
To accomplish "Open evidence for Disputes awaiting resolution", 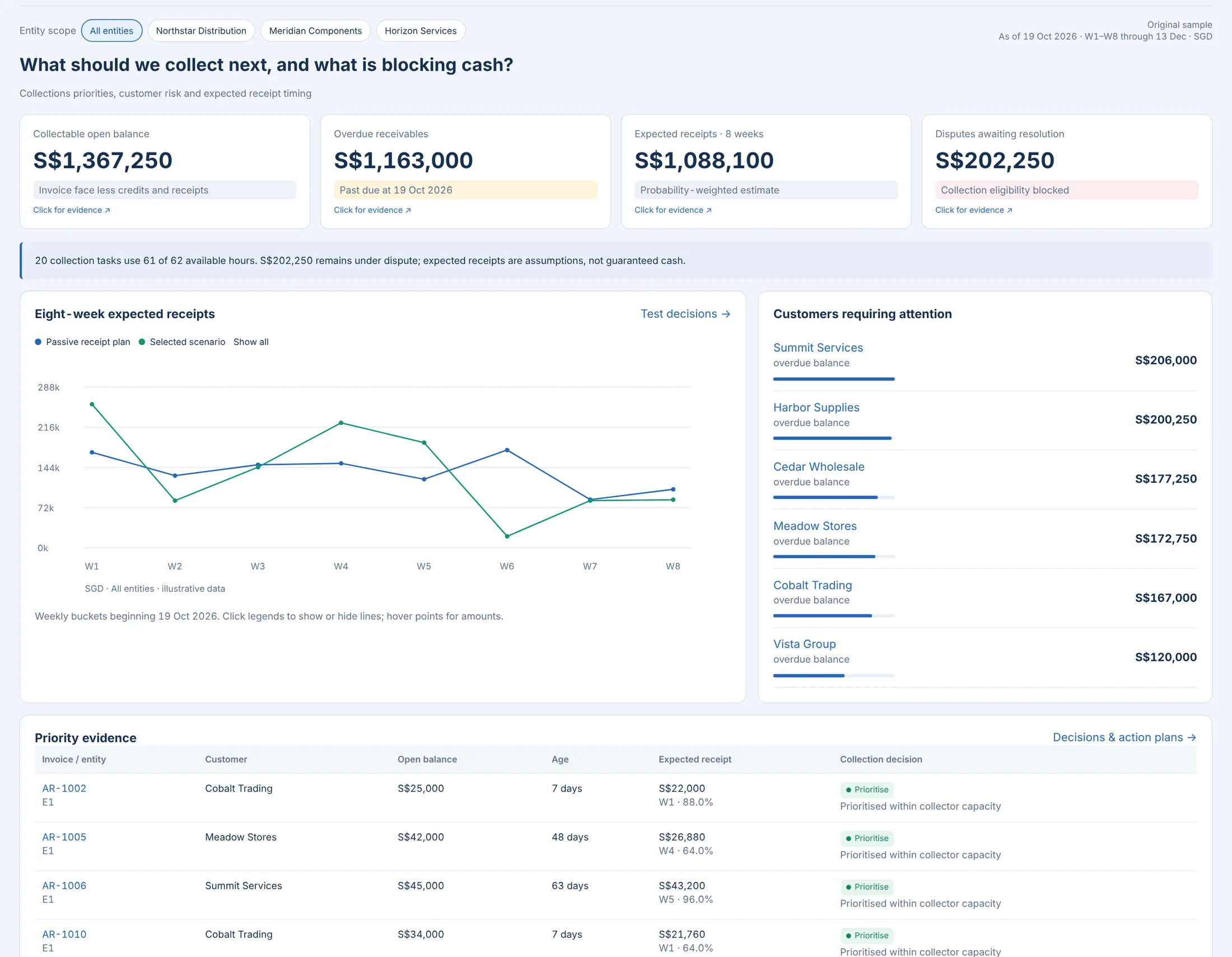I will coord(974,210).
